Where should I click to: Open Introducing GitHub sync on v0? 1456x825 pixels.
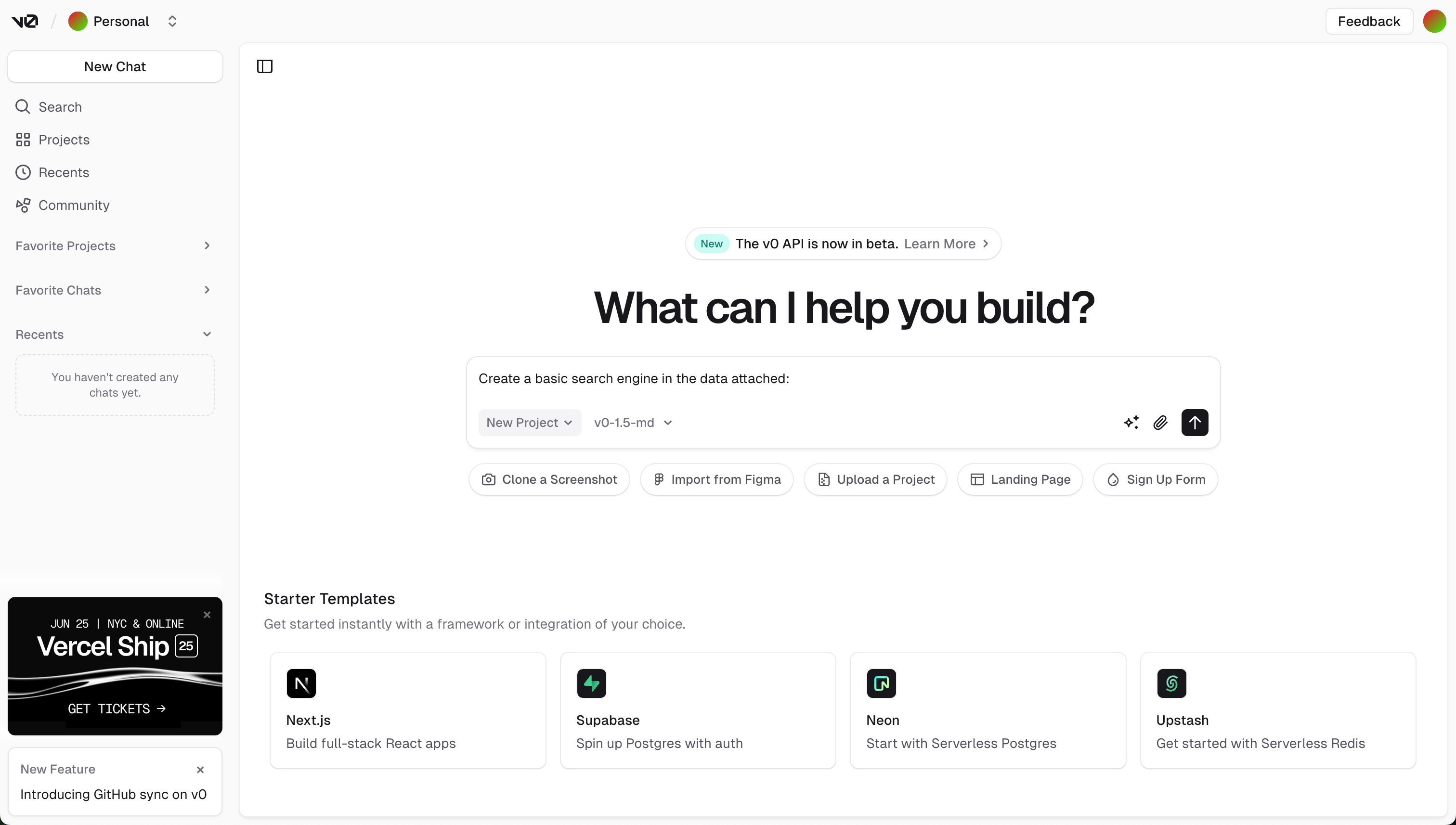pos(113,794)
